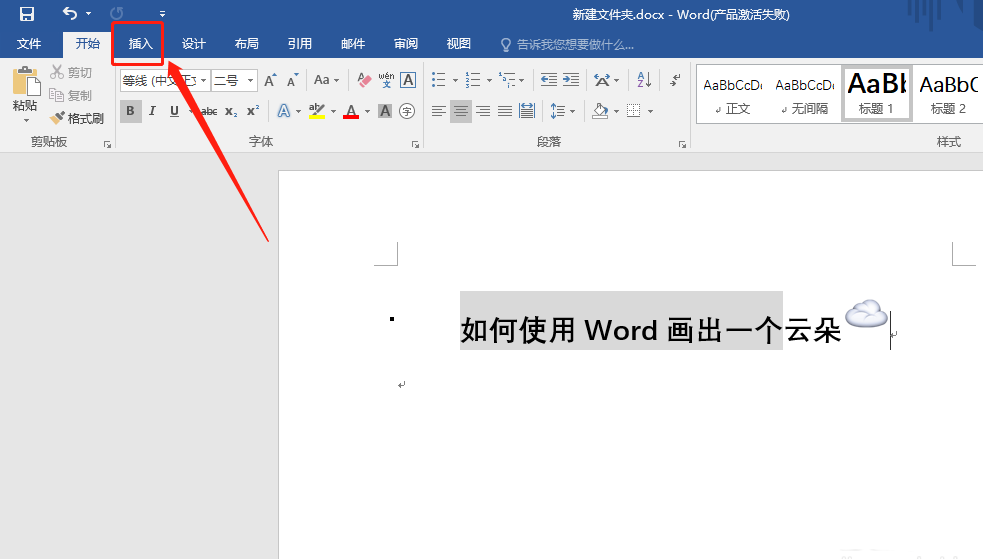Expand the line spacing dropdown
983x559 pixels.
[x=572, y=111]
